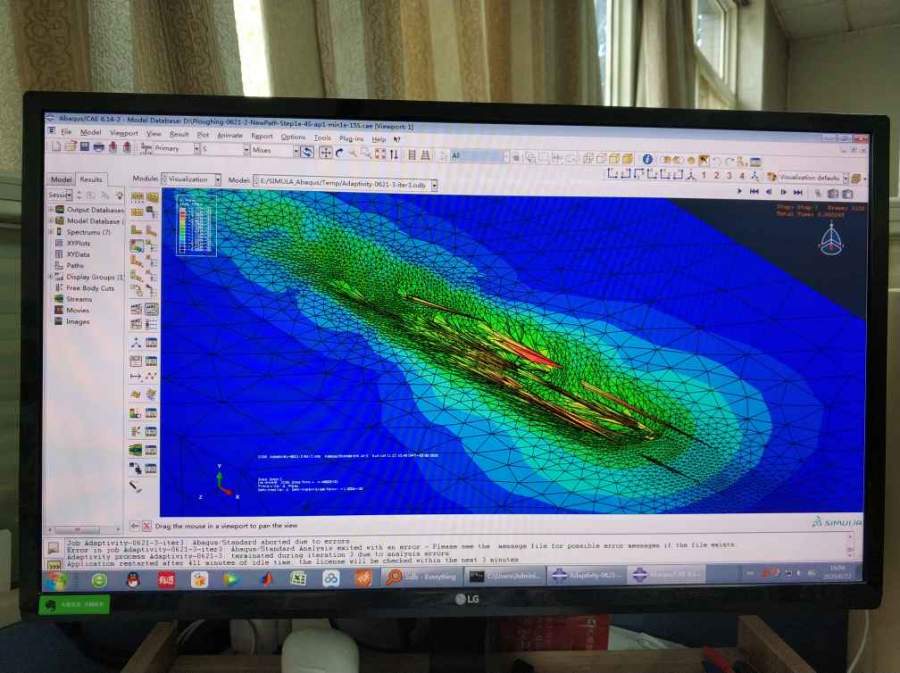Screen dimensions: 900x673
Task: Click the Cycle Views arrows icon
Action: click(x=394, y=154)
